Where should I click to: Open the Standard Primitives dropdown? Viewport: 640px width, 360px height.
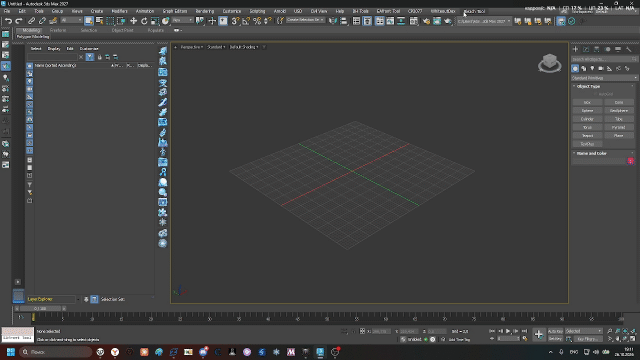[x=604, y=78]
